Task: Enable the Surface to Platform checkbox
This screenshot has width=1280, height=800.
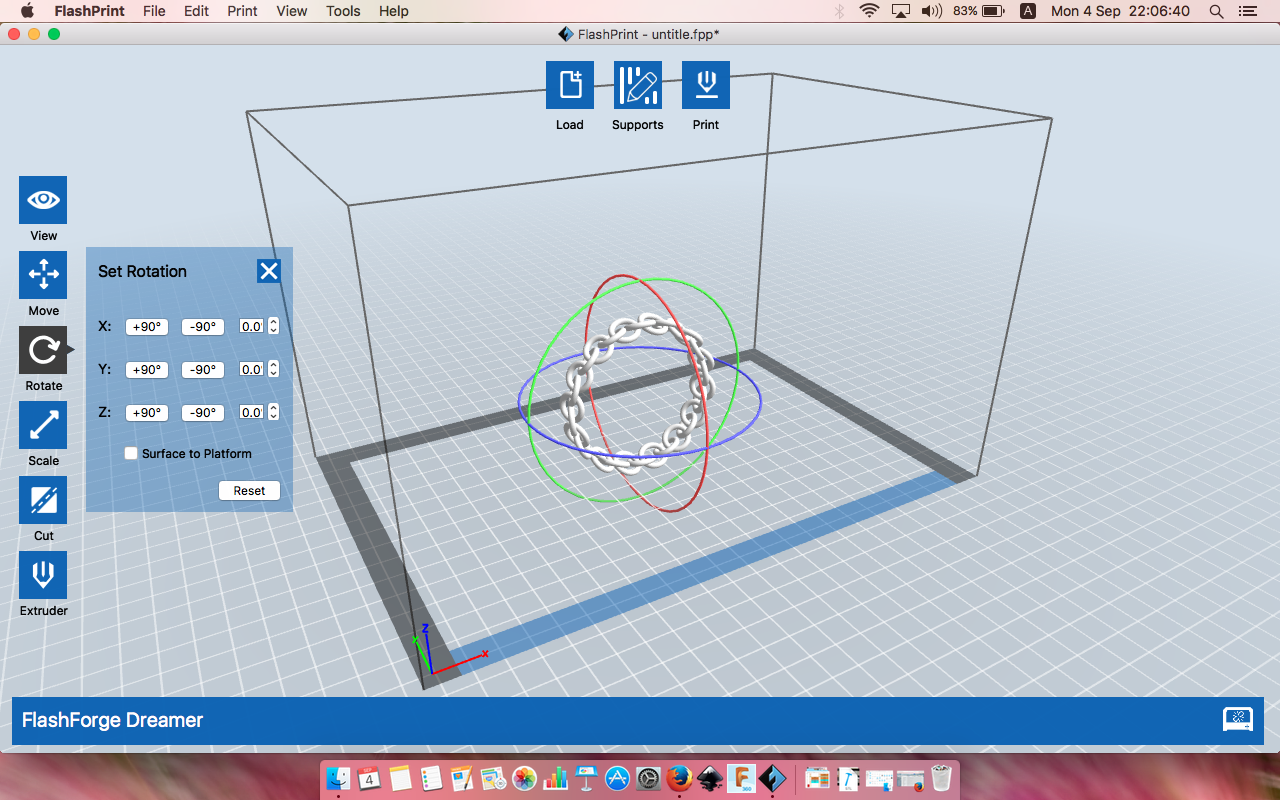Action: click(131, 454)
